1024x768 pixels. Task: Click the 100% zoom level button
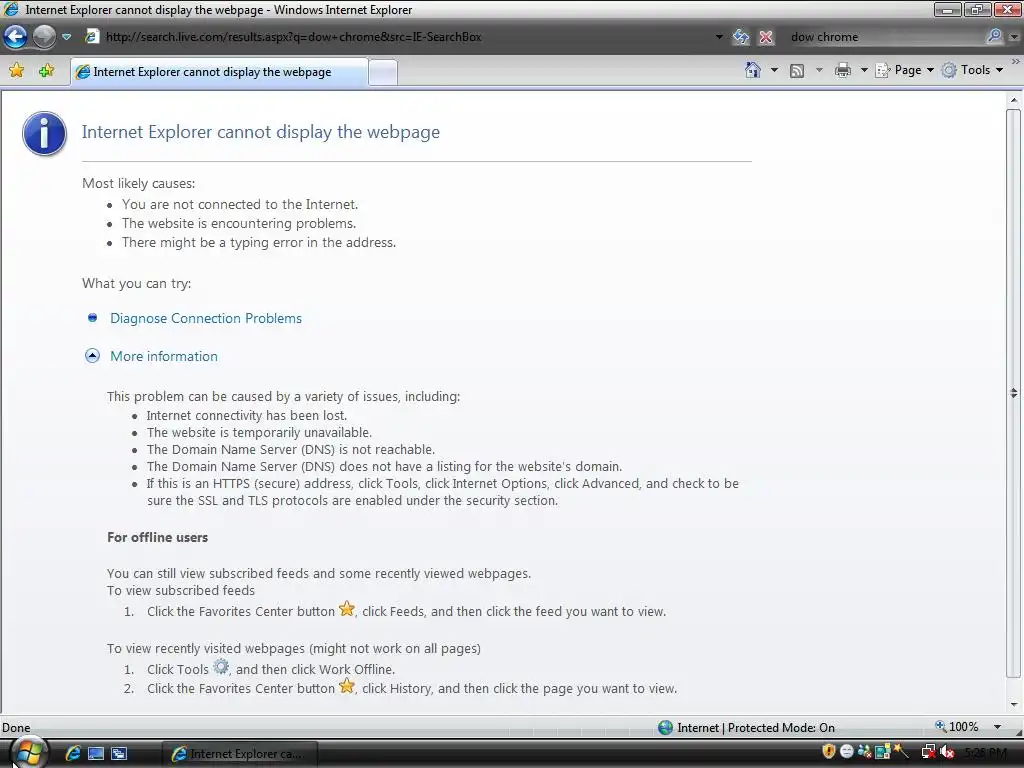point(957,727)
